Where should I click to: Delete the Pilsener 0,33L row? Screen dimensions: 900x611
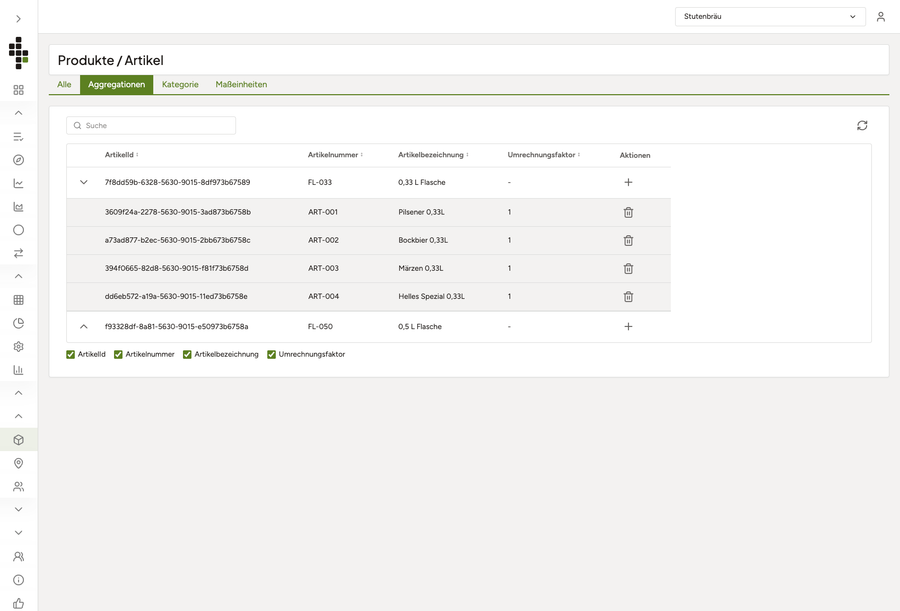pyautogui.click(x=628, y=212)
